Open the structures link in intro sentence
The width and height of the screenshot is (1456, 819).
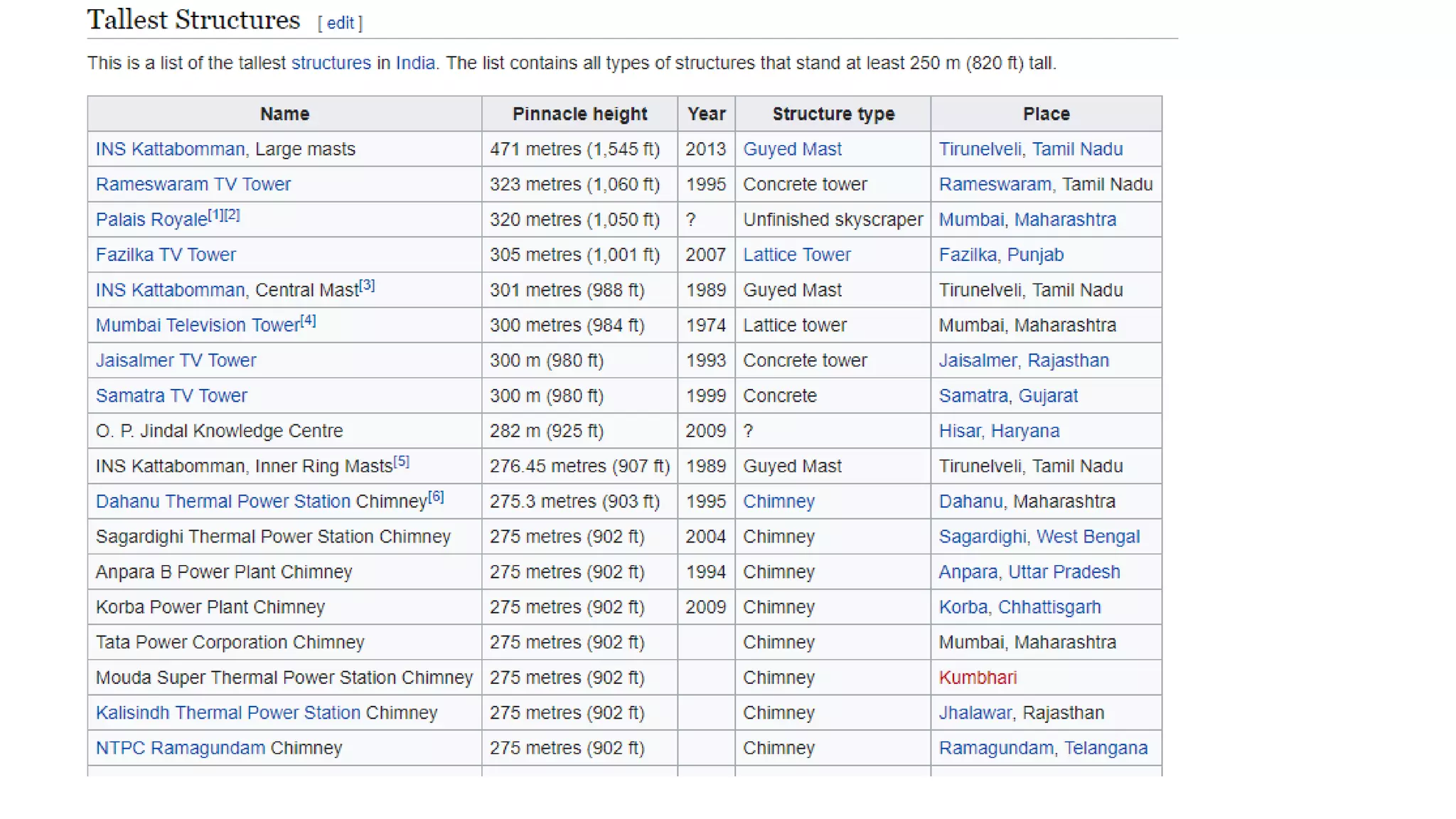click(331, 63)
